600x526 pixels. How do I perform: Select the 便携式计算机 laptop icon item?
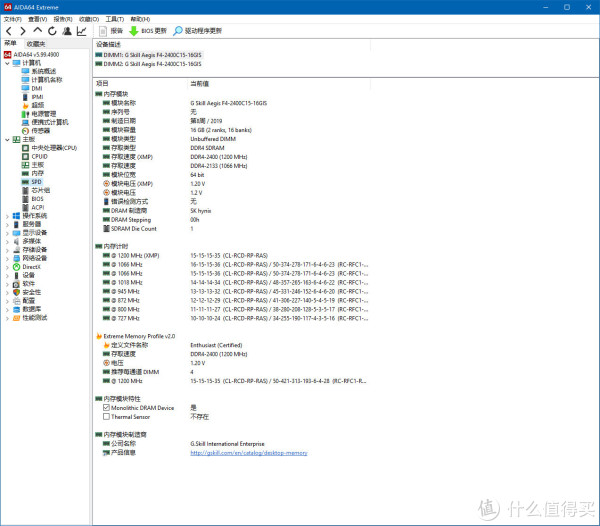tap(45, 122)
